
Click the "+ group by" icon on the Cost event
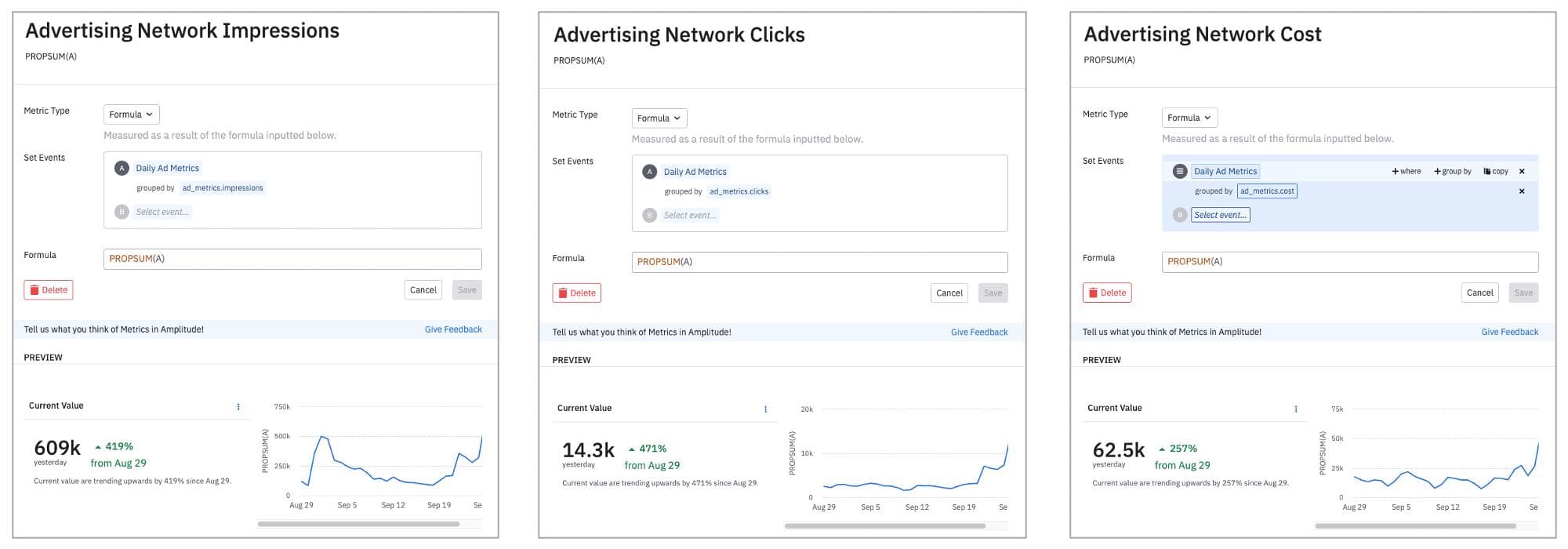(1454, 171)
